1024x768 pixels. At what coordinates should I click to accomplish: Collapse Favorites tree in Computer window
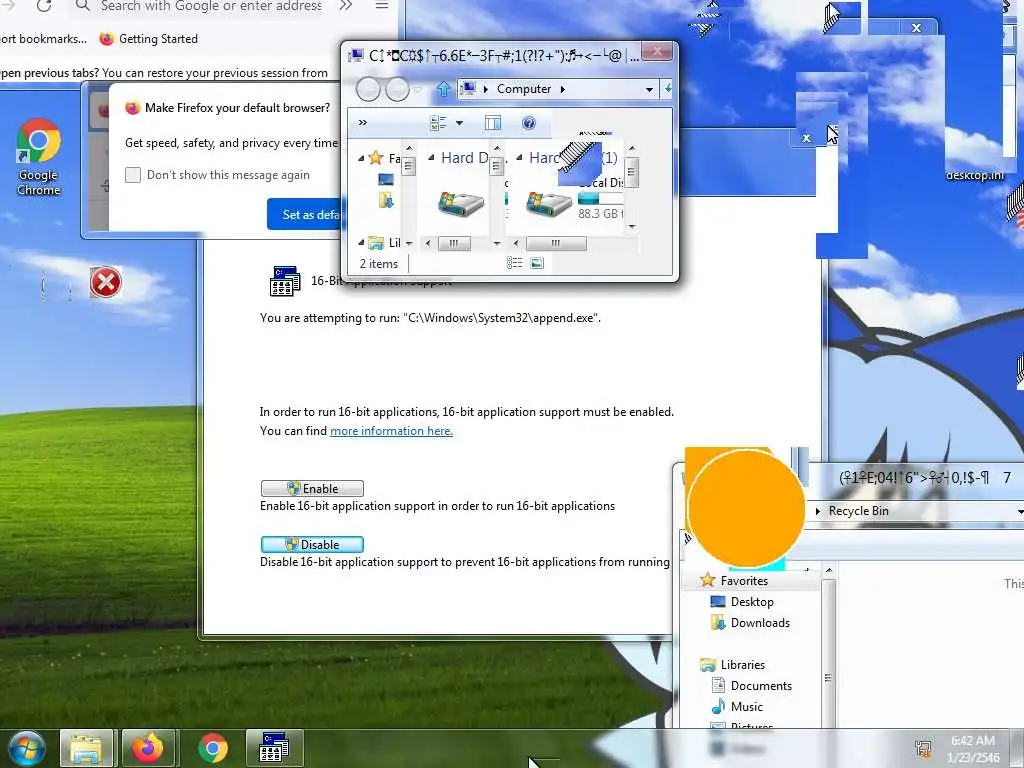(x=360, y=158)
